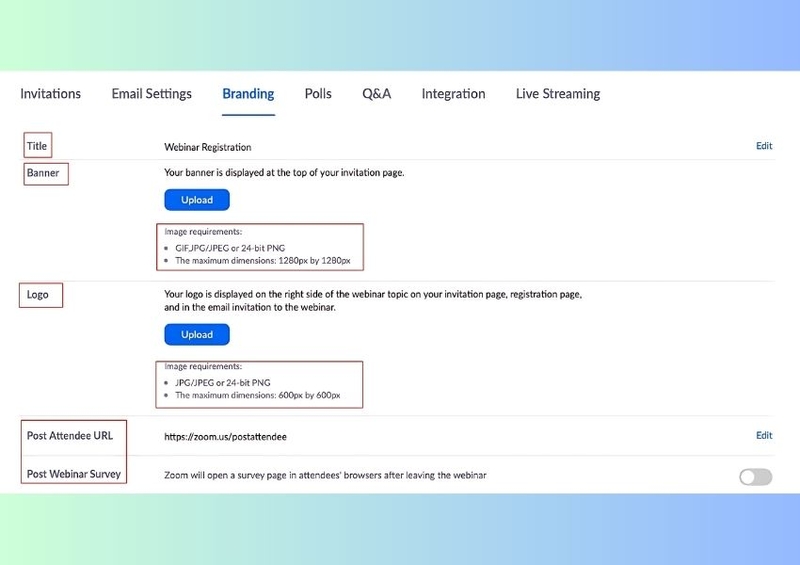Switch to the Email Settings tab
The width and height of the screenshot is (800, 565).
coord(151,94)
